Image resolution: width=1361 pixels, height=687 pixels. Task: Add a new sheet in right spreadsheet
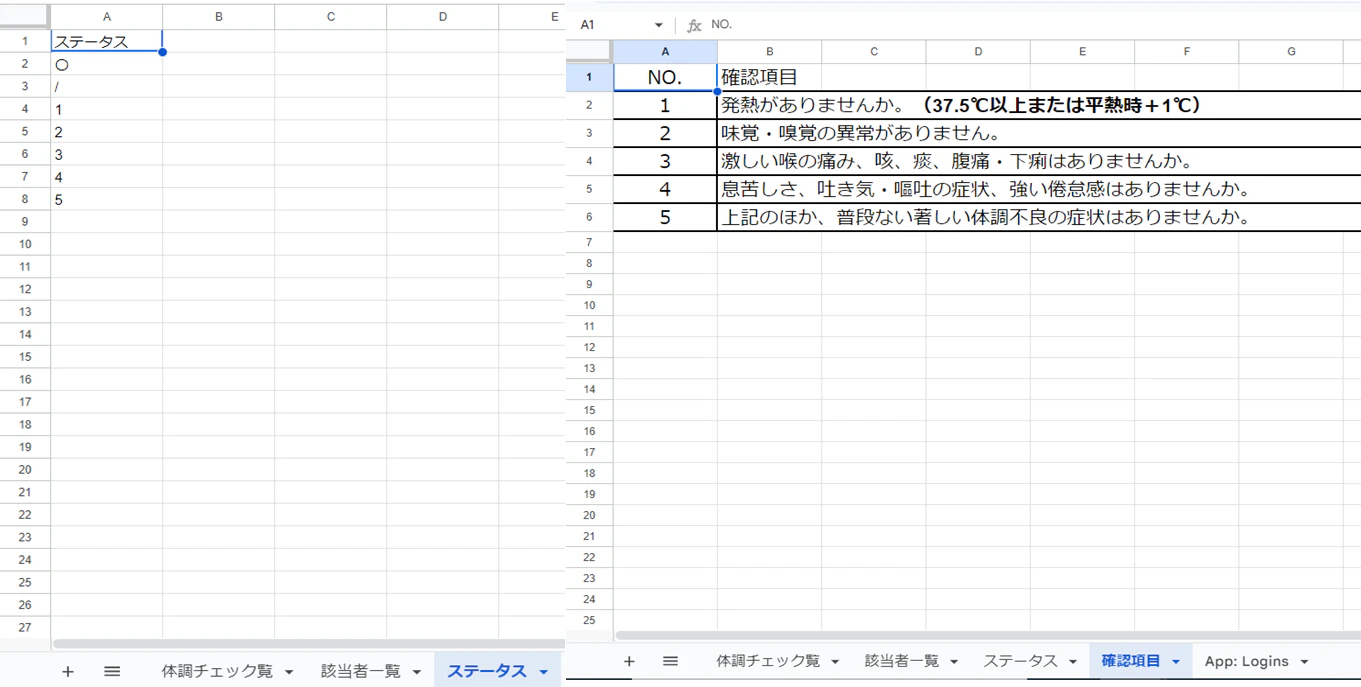click(629, 661)
